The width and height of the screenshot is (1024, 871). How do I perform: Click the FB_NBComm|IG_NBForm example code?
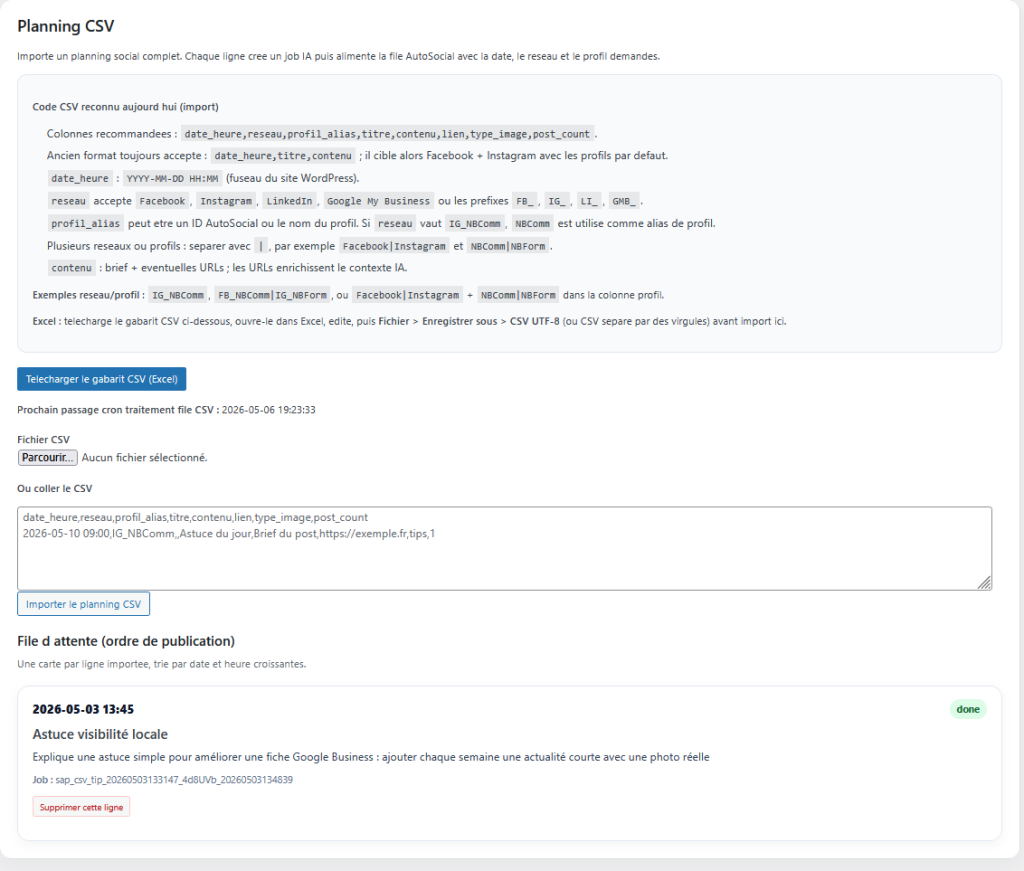272,295
